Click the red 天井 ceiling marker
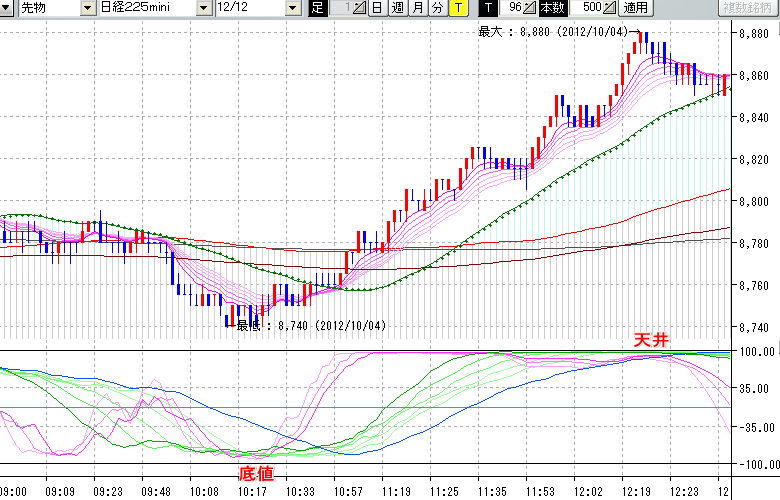The image size is (780, 500). tap(650, 340)
